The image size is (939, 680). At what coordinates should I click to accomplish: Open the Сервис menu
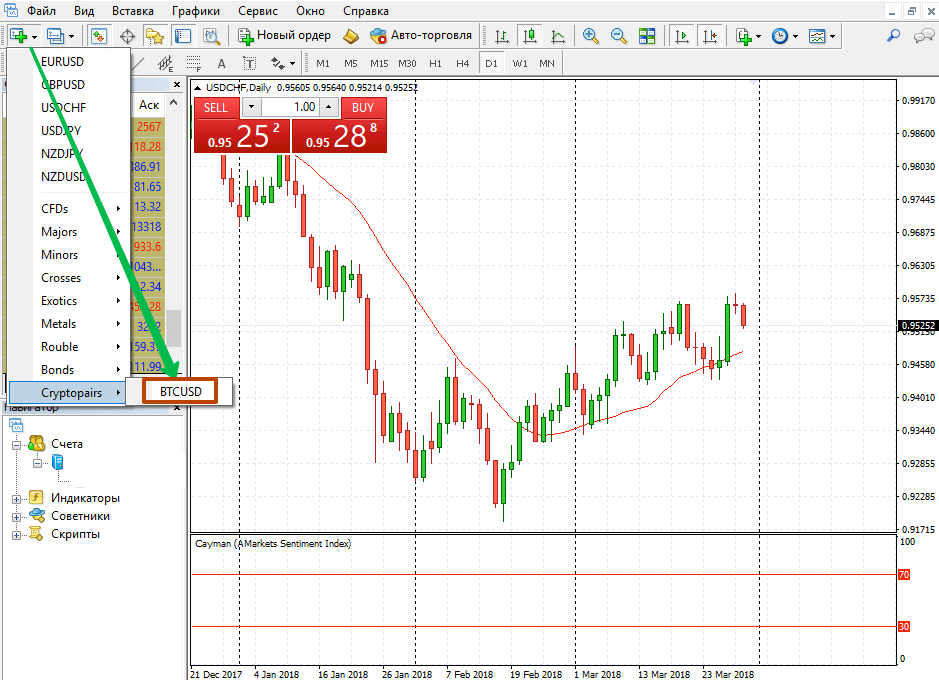coord(258,11)
